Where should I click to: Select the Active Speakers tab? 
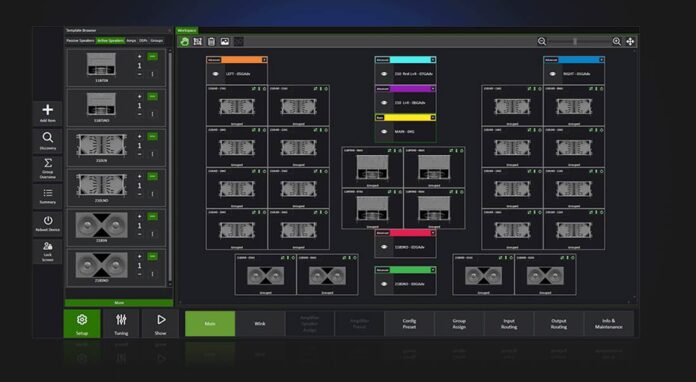coord(111,40)
